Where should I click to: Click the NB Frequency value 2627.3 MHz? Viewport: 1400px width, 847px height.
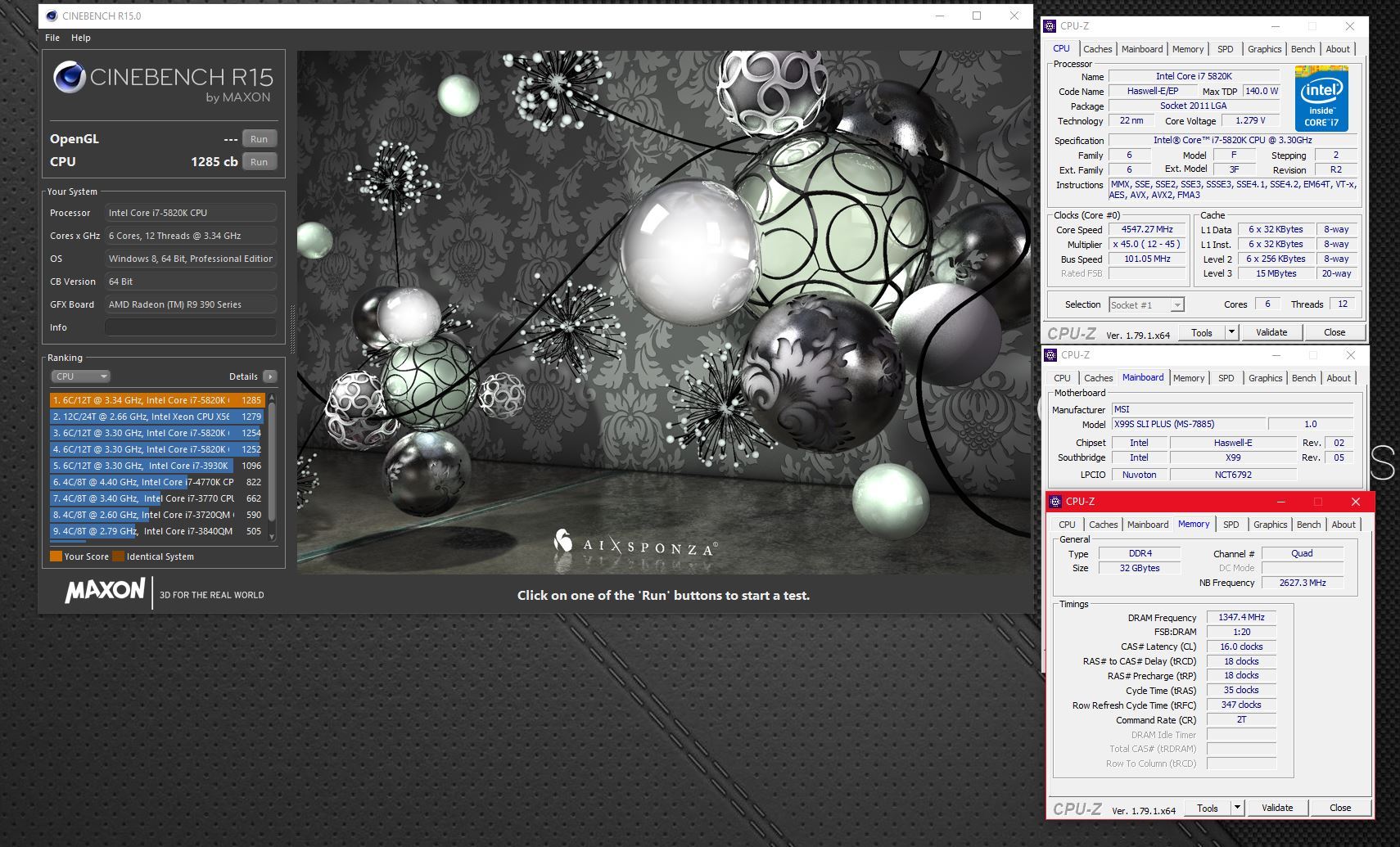[1302, 583]
